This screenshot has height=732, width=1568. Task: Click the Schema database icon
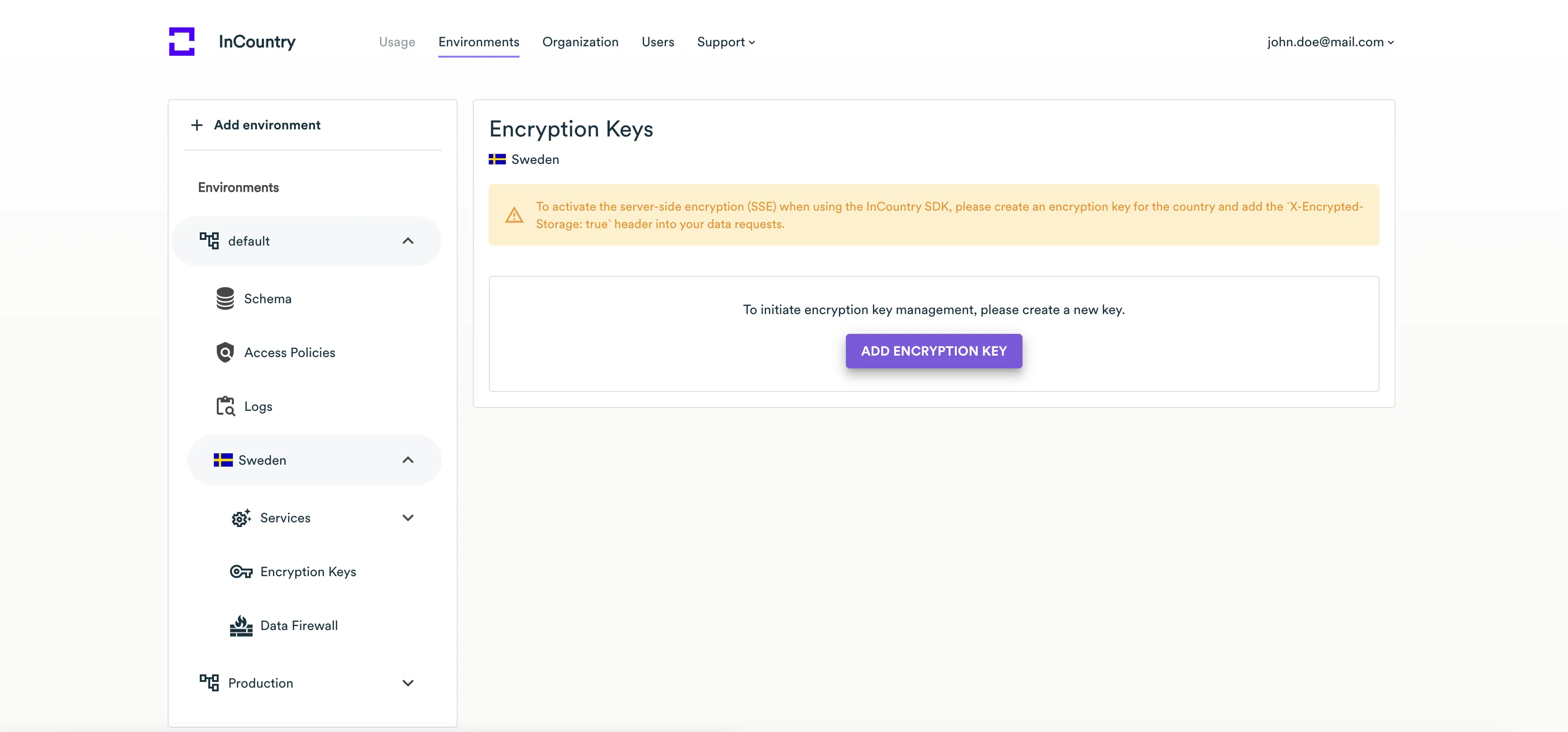tap(225, 299)
